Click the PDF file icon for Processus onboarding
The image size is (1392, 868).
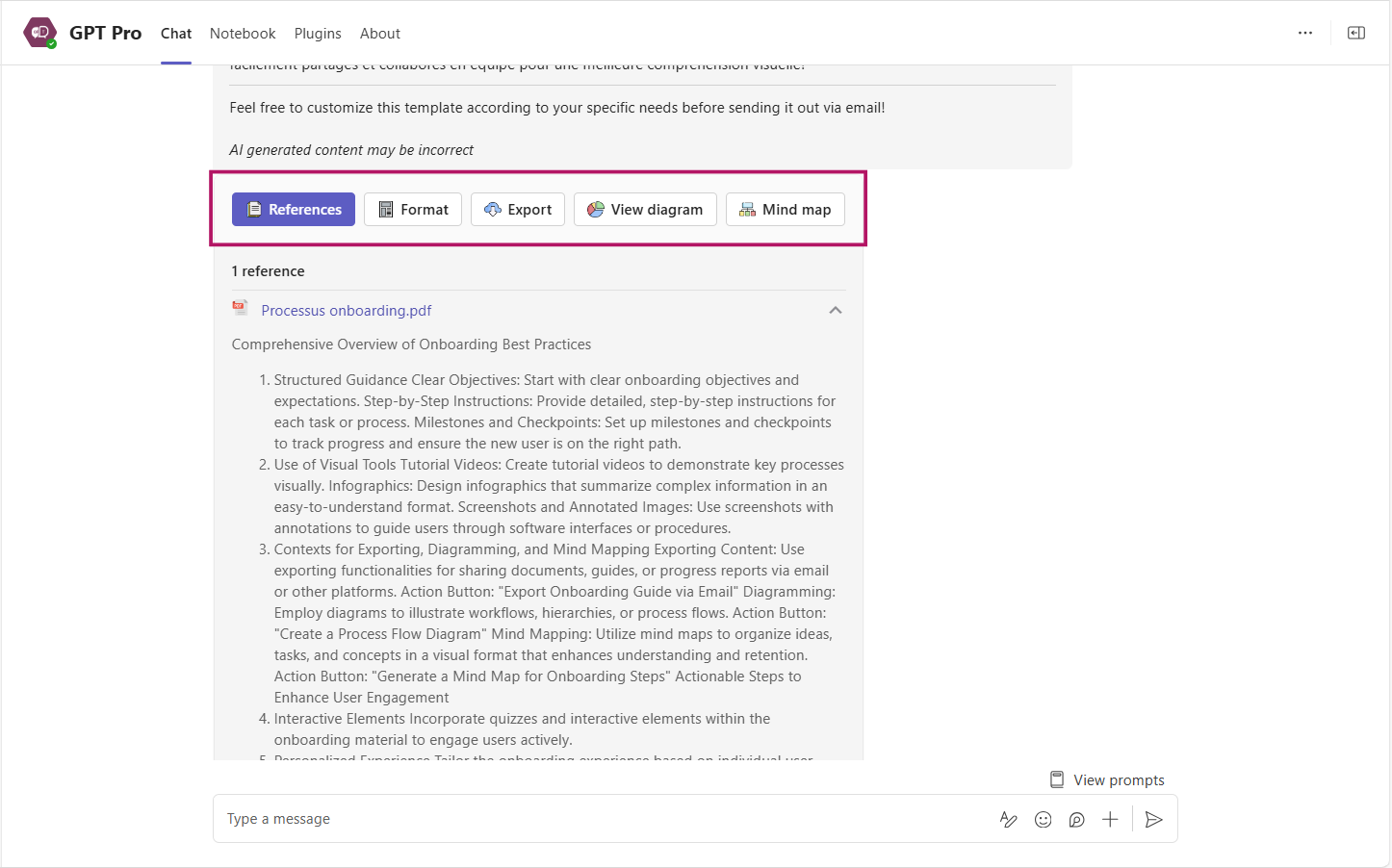click(x=240, y=308)
